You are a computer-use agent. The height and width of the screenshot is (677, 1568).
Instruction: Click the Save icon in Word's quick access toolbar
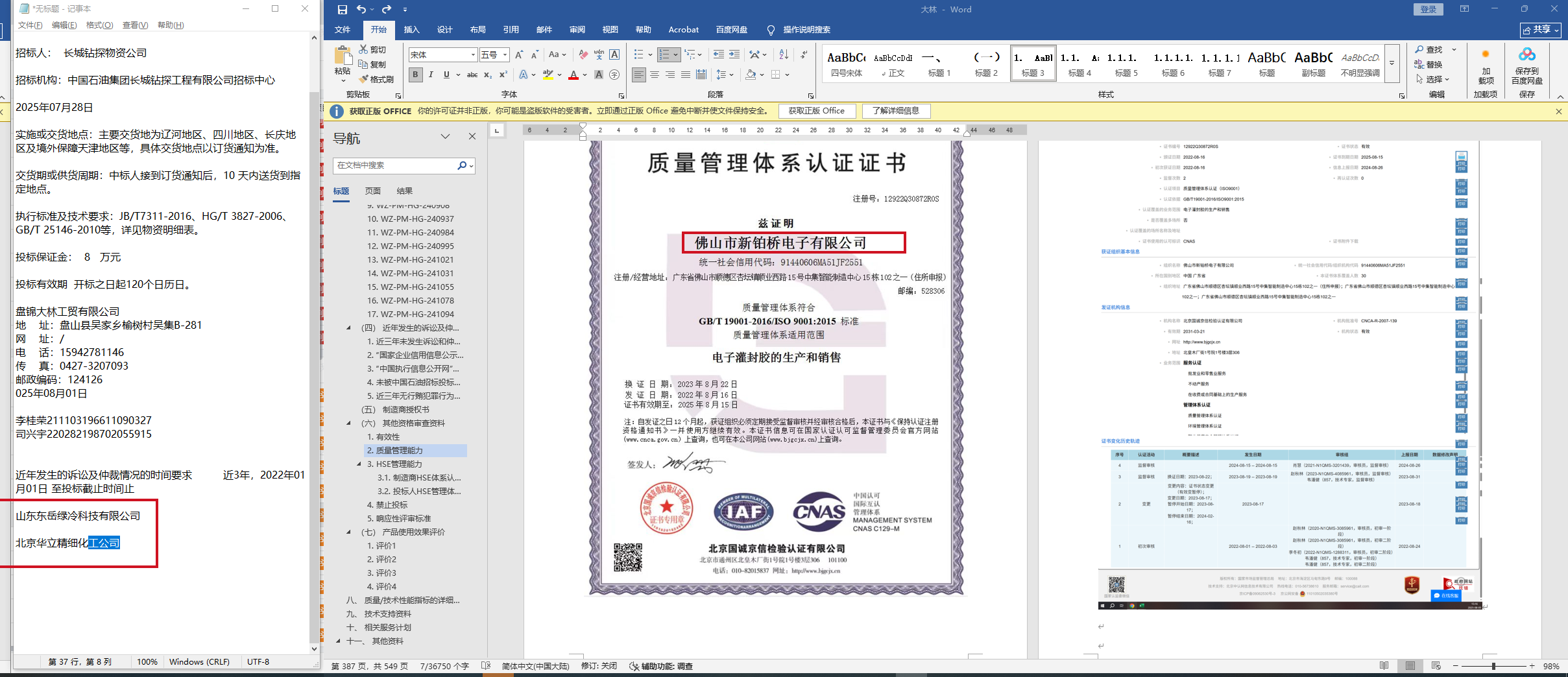[x=342, y=10]
